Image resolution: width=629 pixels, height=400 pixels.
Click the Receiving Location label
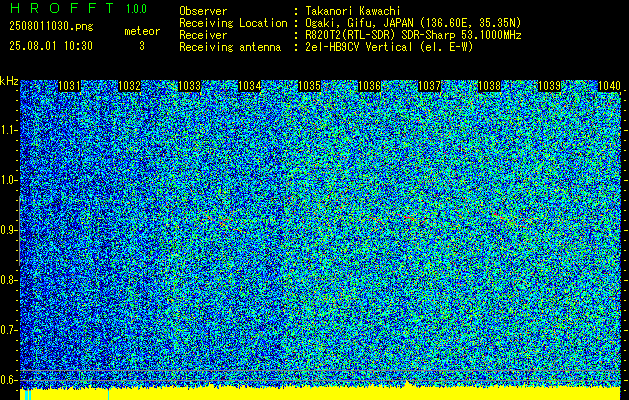click(233, 23)
